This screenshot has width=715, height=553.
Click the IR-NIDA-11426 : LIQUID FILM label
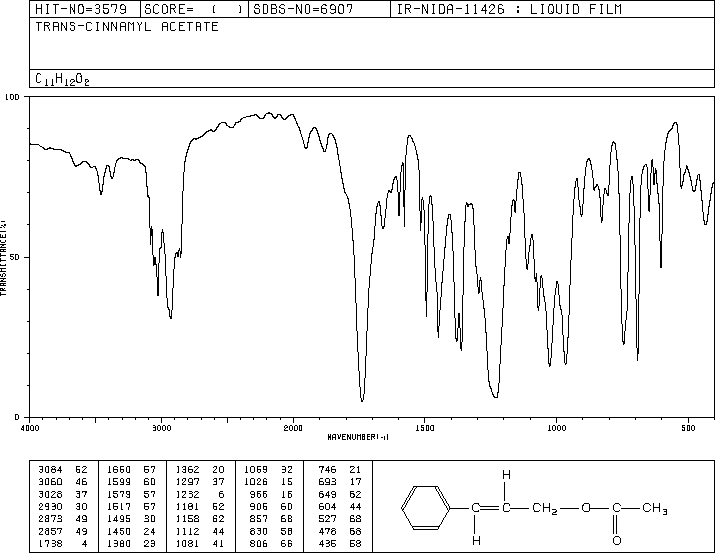(x=509, y=9)
